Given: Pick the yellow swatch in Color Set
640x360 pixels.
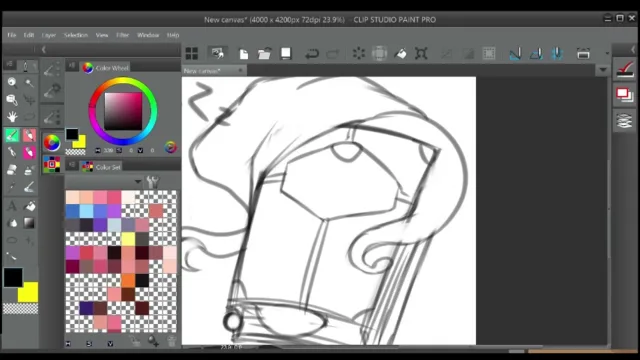Looking at the screenshot, I should 128,239.
